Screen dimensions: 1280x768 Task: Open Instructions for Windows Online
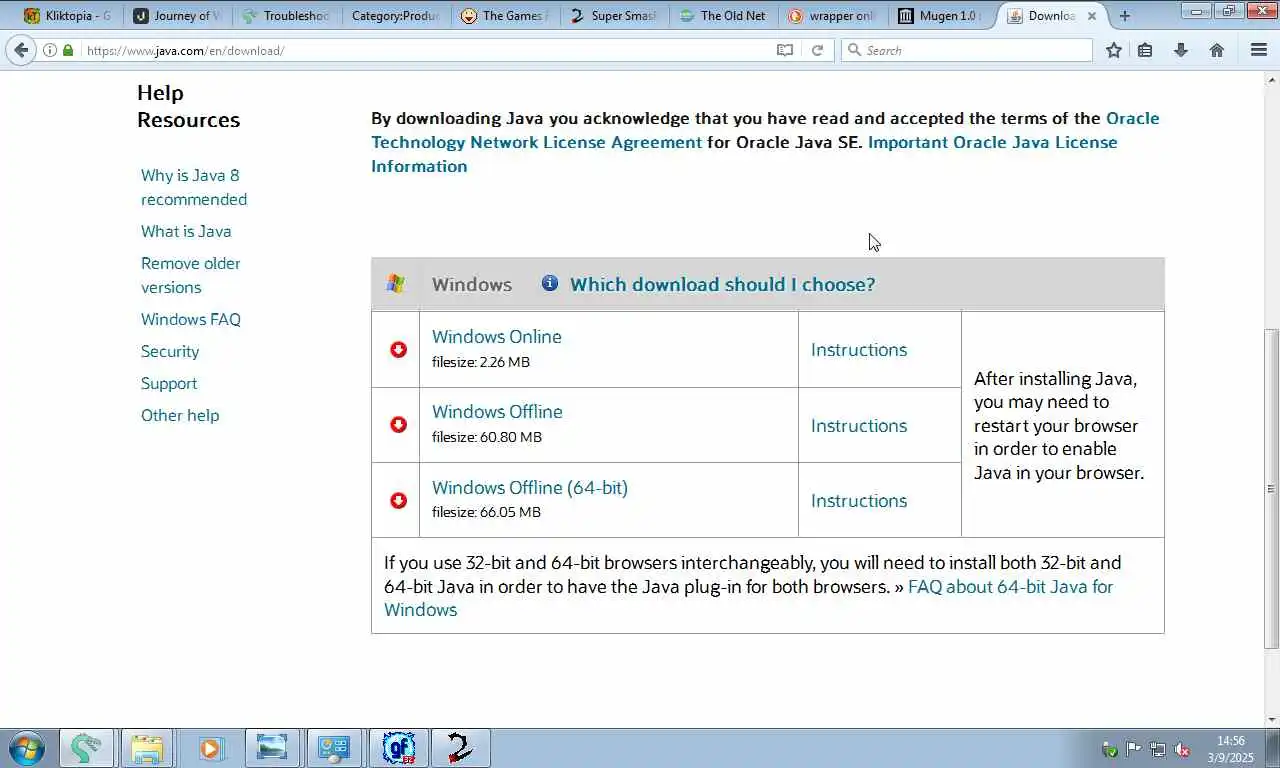pos(859,350)
